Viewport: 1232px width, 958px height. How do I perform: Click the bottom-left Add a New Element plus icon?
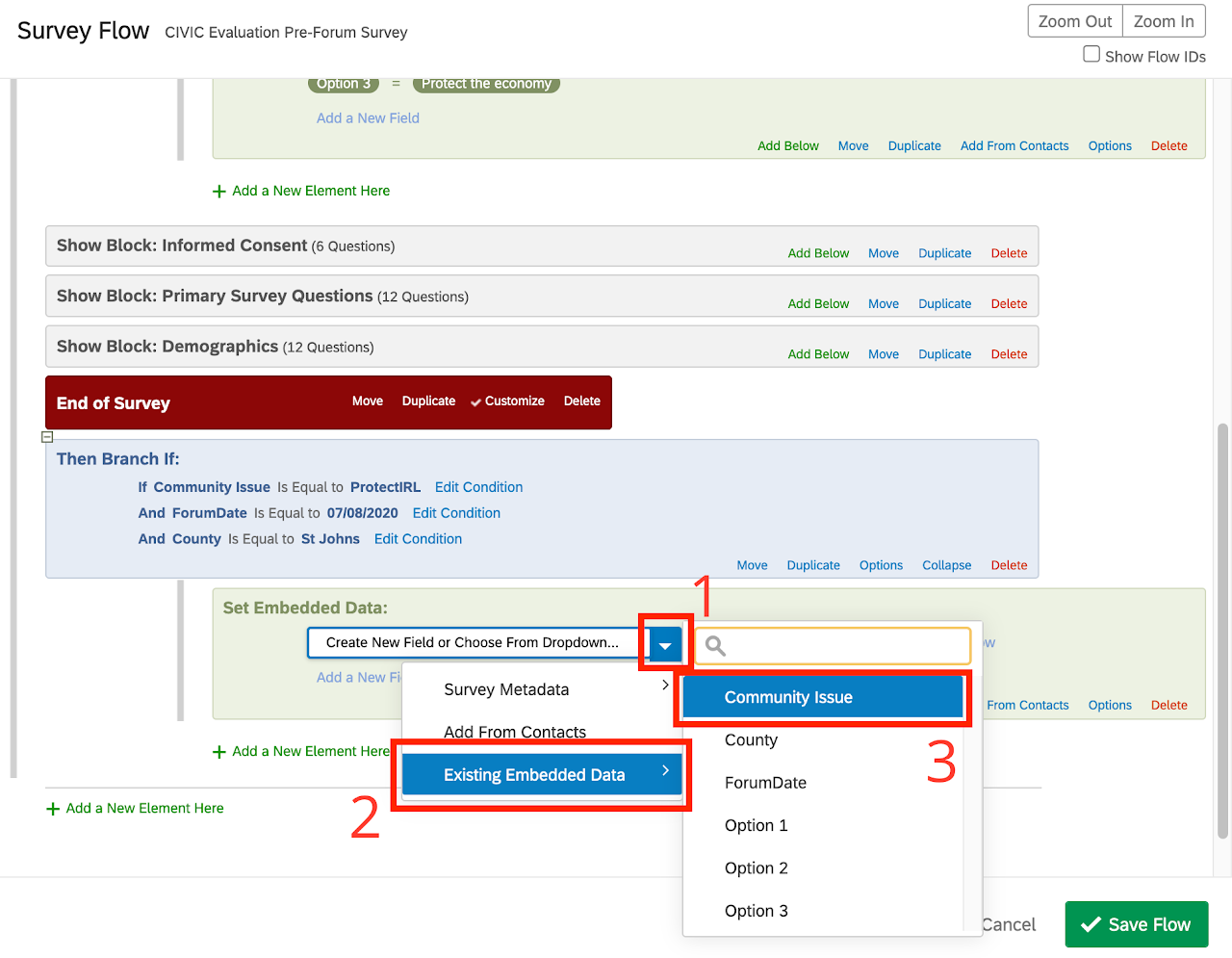(53, 809)
